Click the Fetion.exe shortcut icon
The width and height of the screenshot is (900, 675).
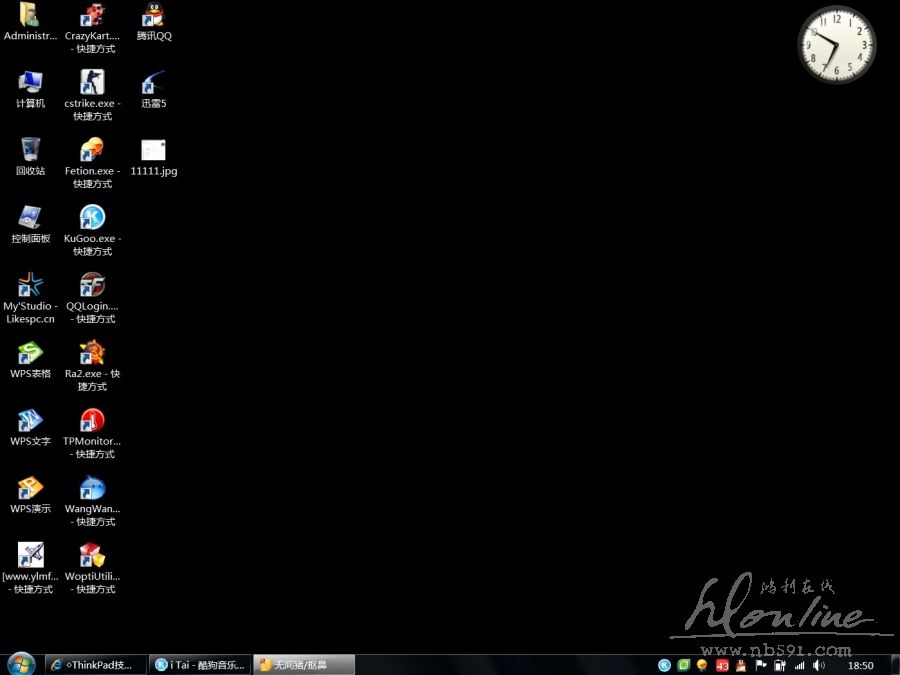pos(92,150)
